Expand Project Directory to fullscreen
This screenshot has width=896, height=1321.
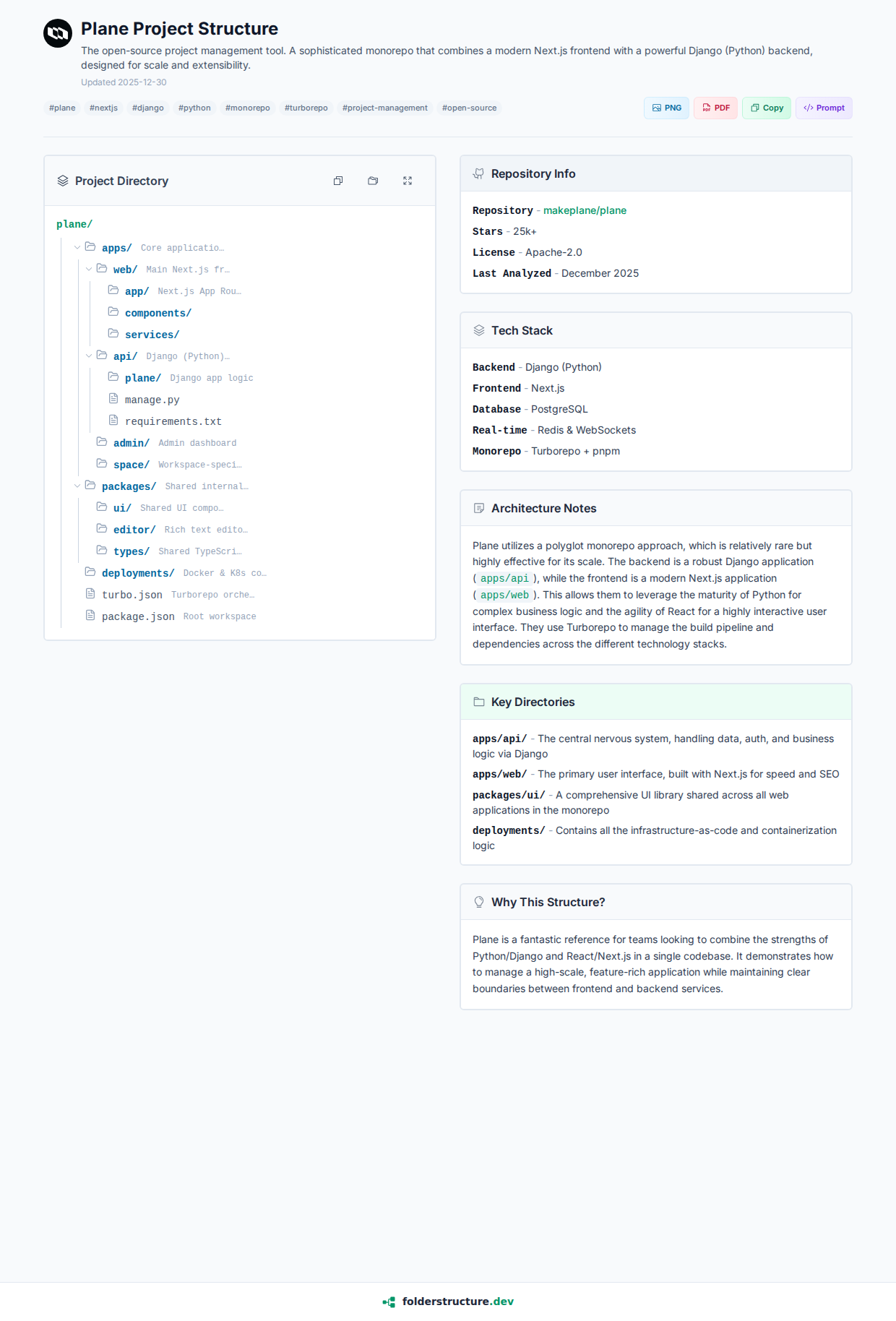tap(408, 181)
